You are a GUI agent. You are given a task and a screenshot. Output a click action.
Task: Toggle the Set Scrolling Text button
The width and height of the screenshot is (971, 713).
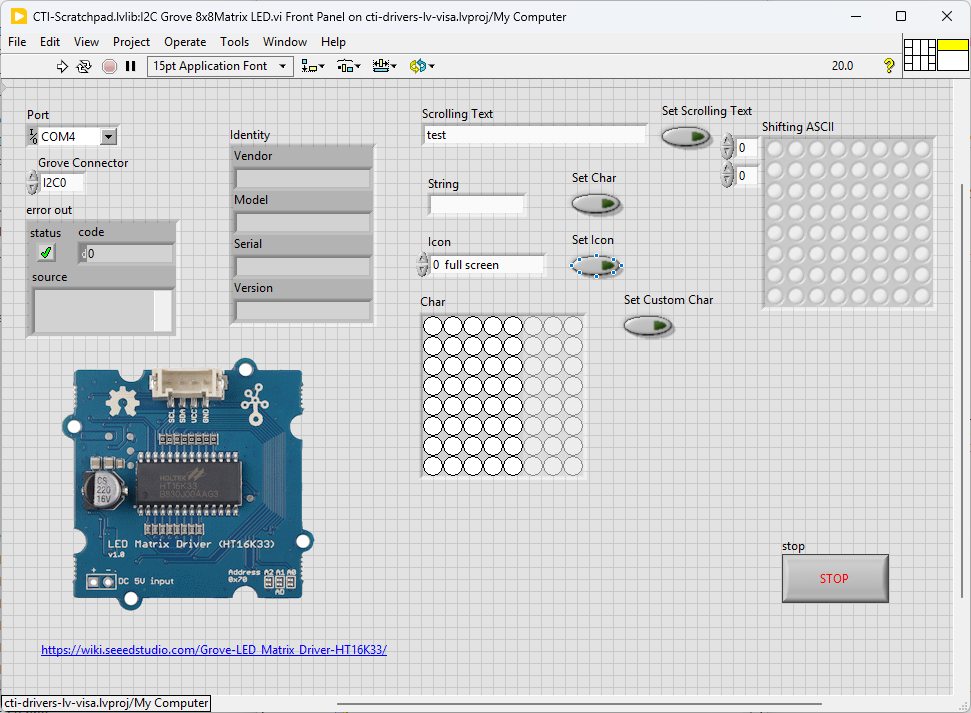[x=686, y=137]
